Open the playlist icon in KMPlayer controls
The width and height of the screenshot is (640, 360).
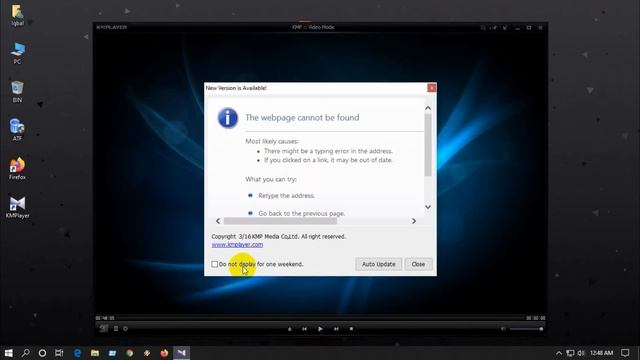116,329
